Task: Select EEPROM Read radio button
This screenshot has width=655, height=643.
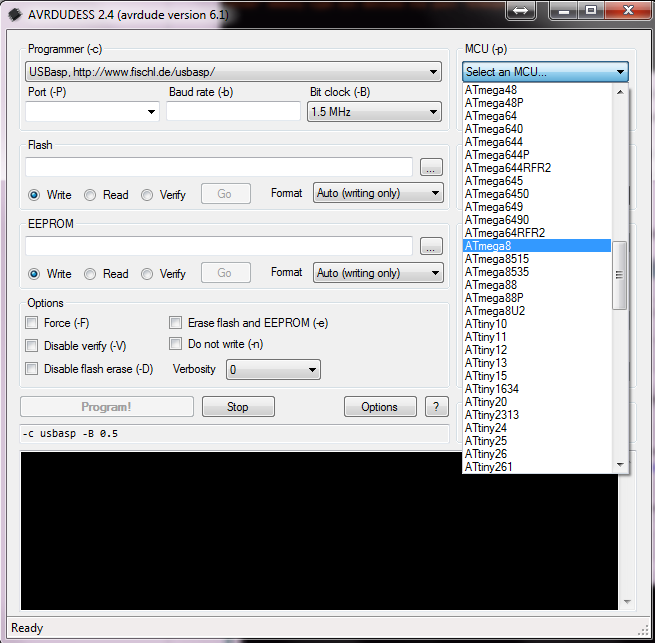Action: [x=90, y=274]
